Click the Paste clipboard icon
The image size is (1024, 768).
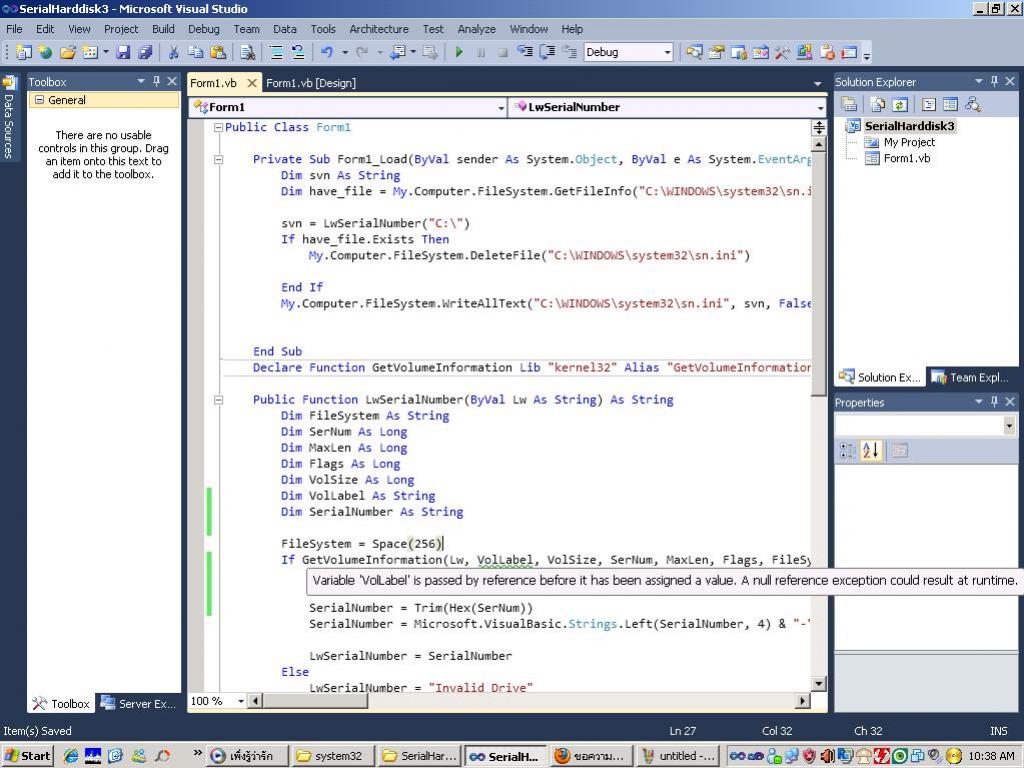(217, 52)
